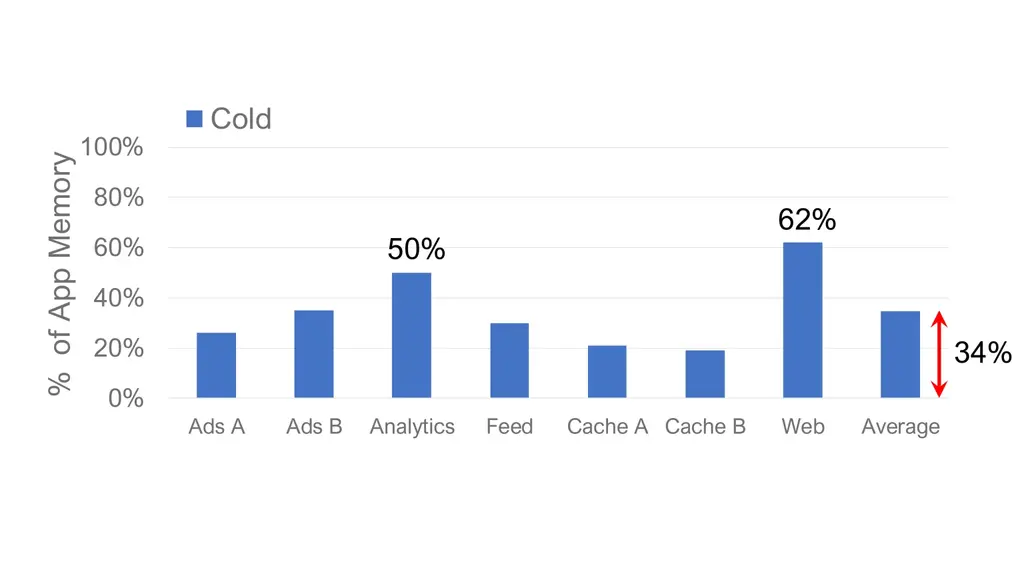Click the 62% data label
Image resolution: width=1024 pixels, height=576 pixels.
pos(807,220)
